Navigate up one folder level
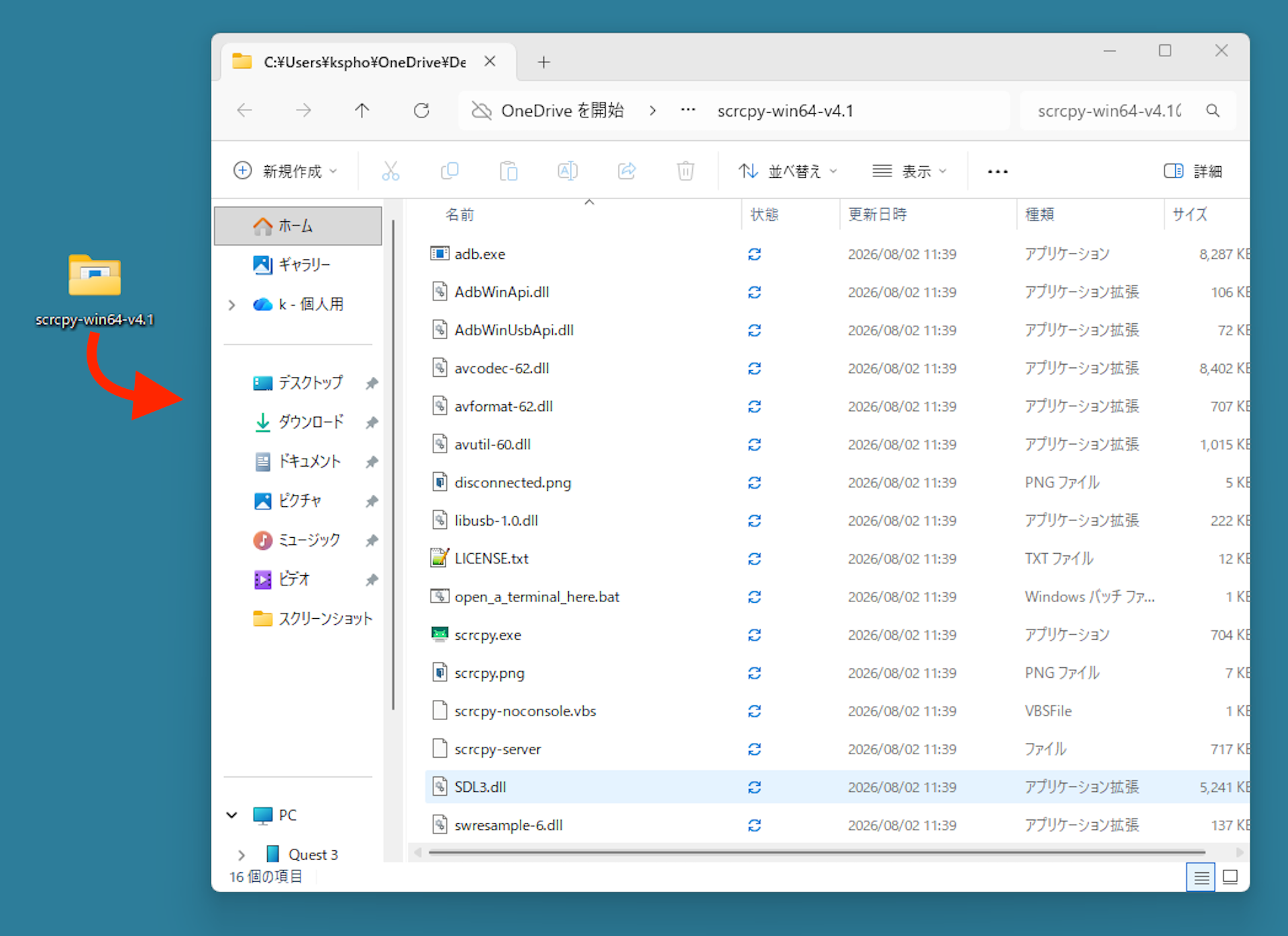Viewport: 1288px width, 936px height. pos(362,111)
